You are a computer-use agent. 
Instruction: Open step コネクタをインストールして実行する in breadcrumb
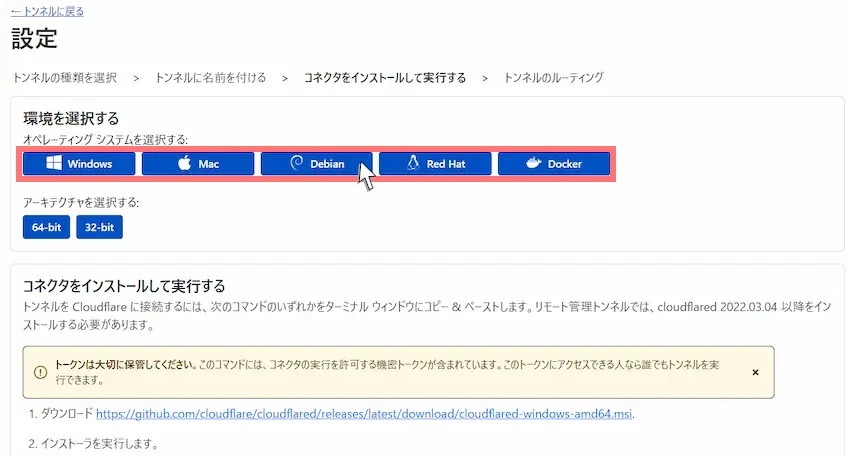[x=385, y=78]
